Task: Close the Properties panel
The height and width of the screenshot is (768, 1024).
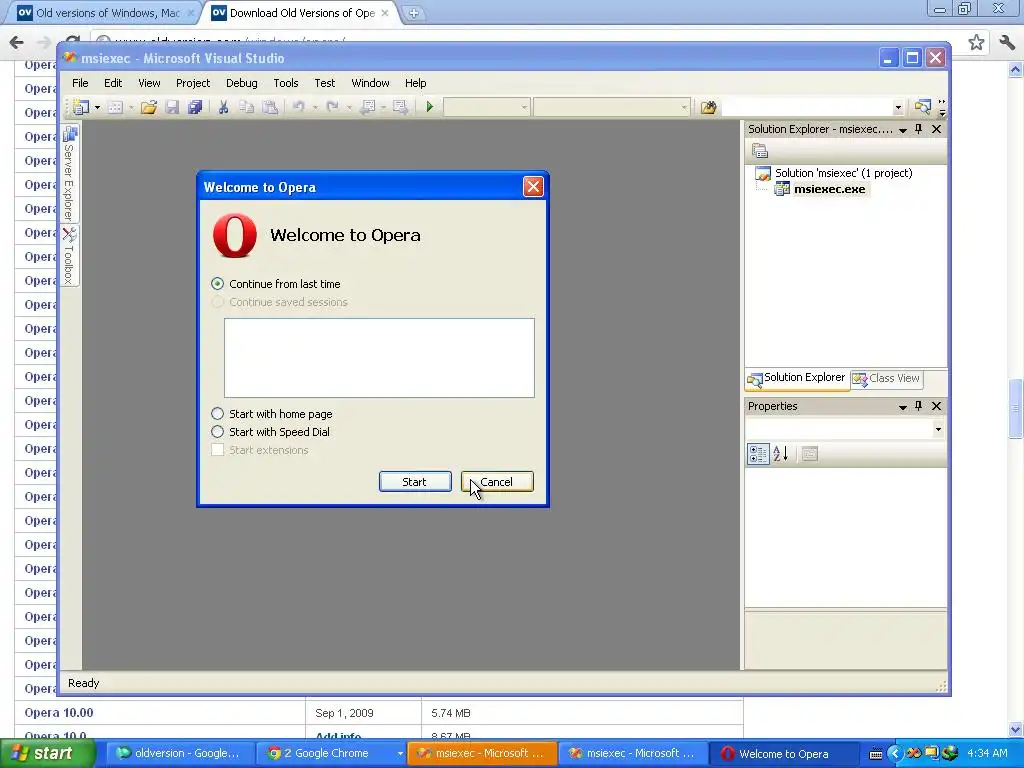Action: pos(936,406)
